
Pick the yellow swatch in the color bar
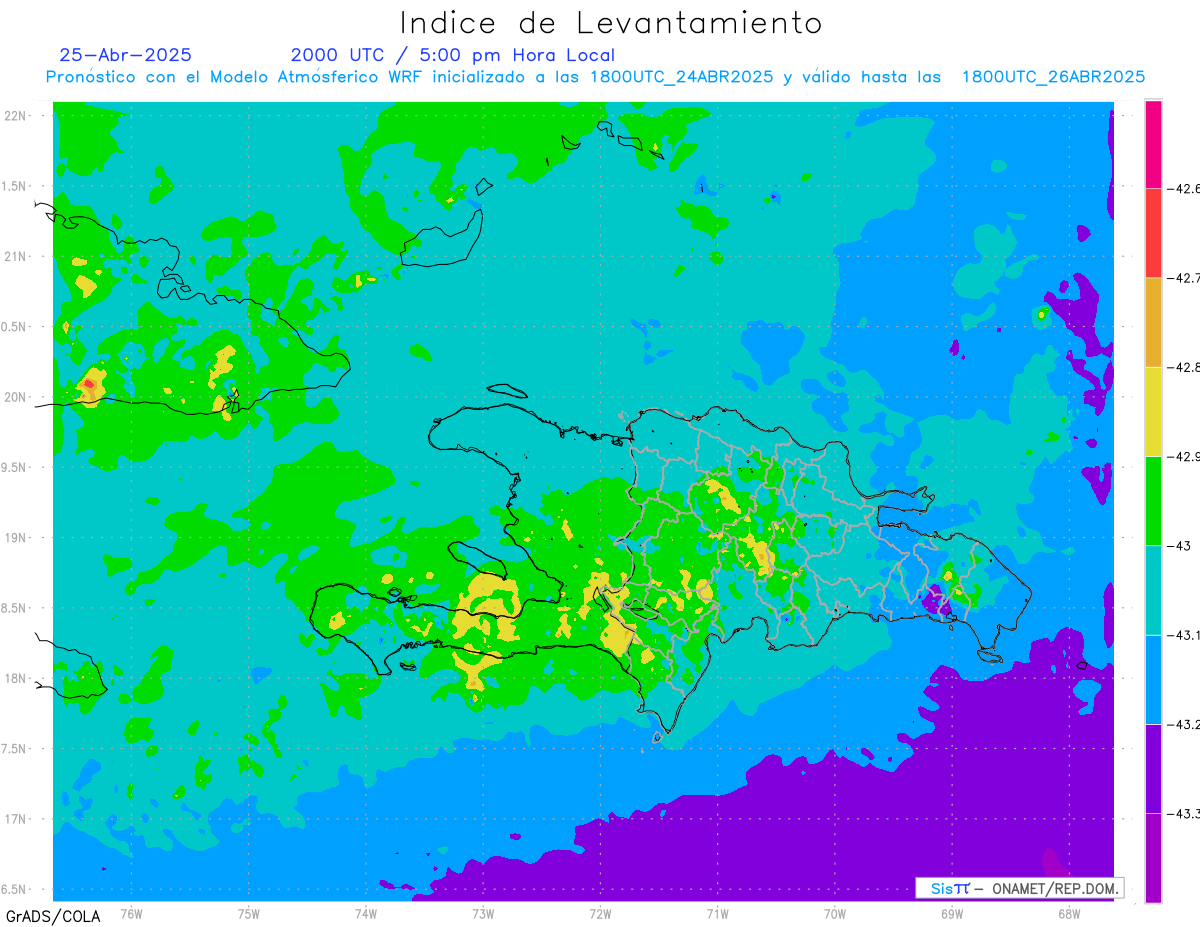tap(1153, 411)
